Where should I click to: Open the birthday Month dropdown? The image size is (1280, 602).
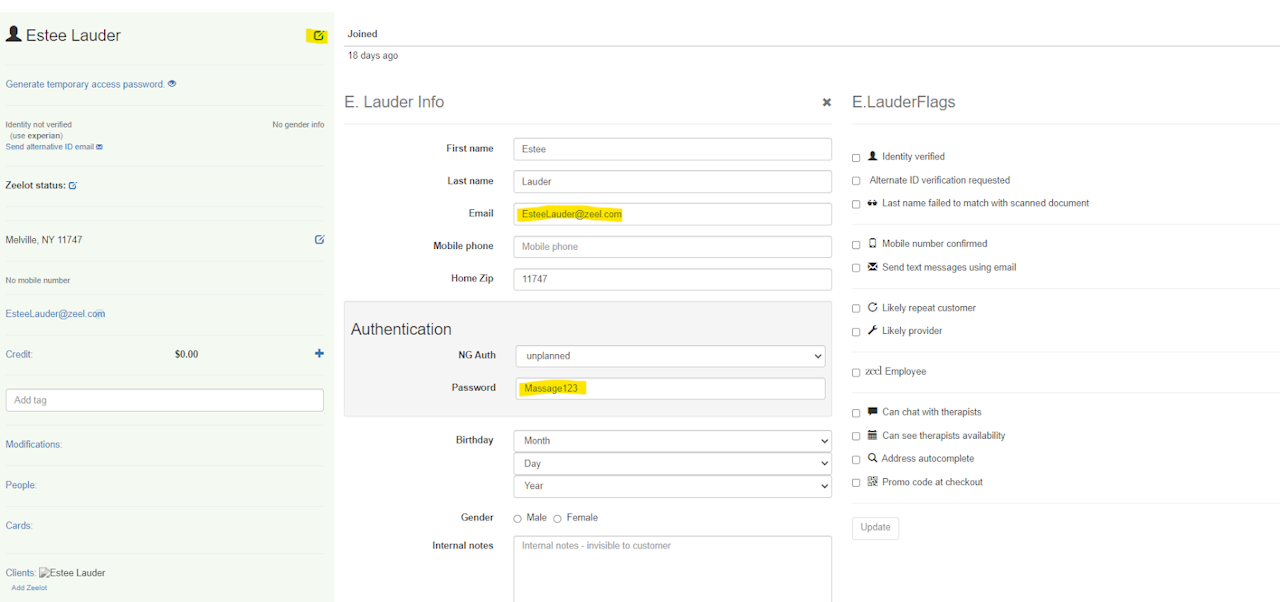[672, 441]
